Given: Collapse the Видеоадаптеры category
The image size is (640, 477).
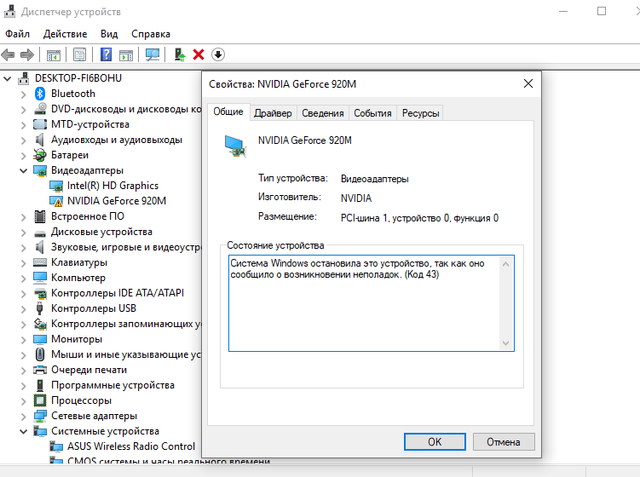Looking at the screenshot, I should 23,171.
